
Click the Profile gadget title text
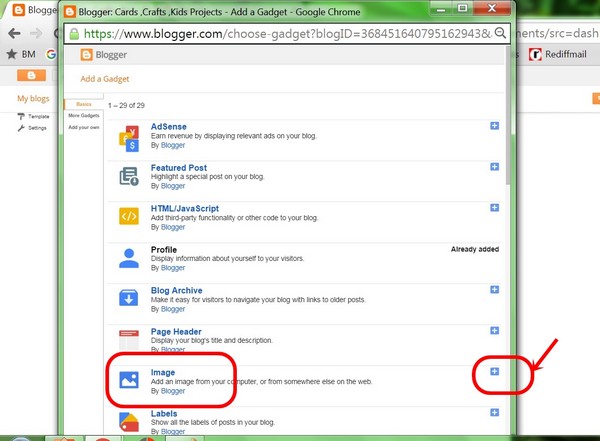click(164, 250)
